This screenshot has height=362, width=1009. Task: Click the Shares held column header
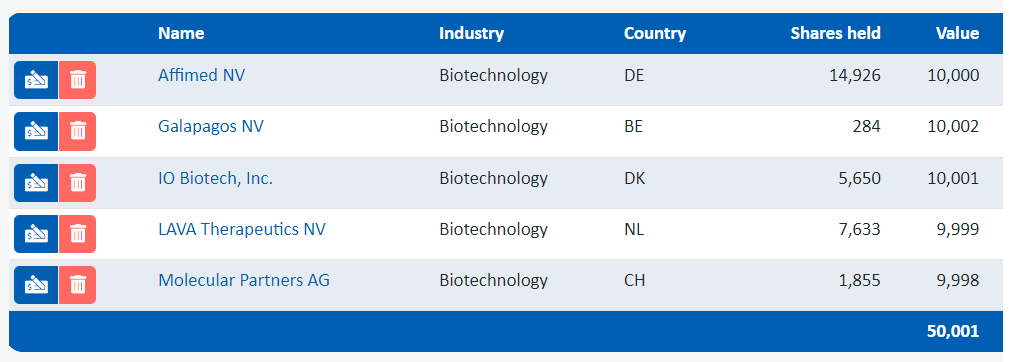[x=836, y=33]
